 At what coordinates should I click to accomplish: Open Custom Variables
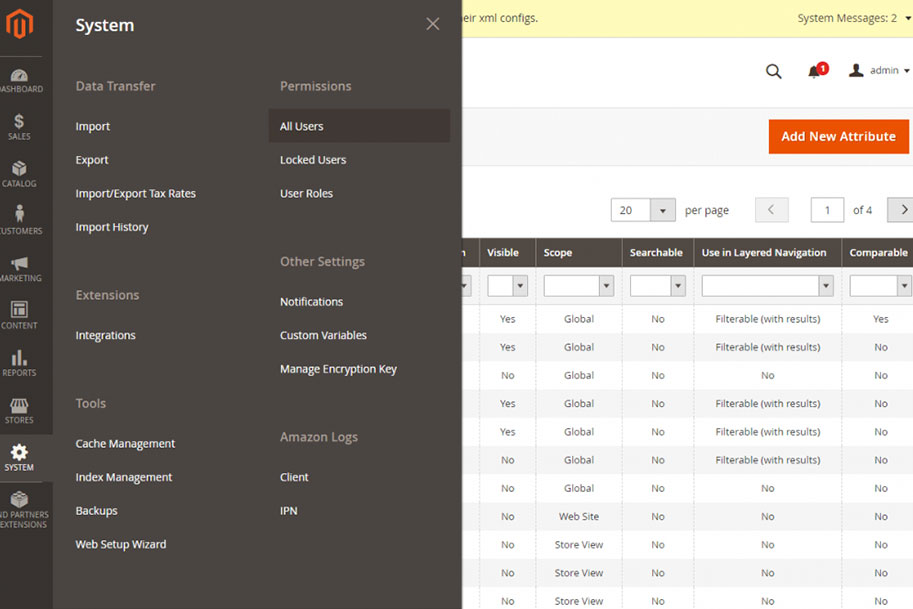coord(323,335)
